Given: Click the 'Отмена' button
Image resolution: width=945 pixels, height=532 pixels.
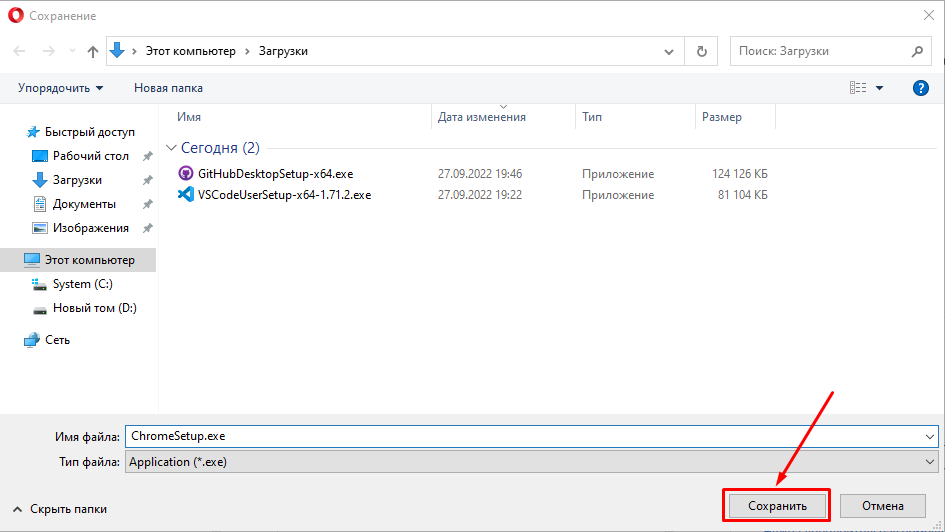Looking at the screenshot, I should pos(882,506).
